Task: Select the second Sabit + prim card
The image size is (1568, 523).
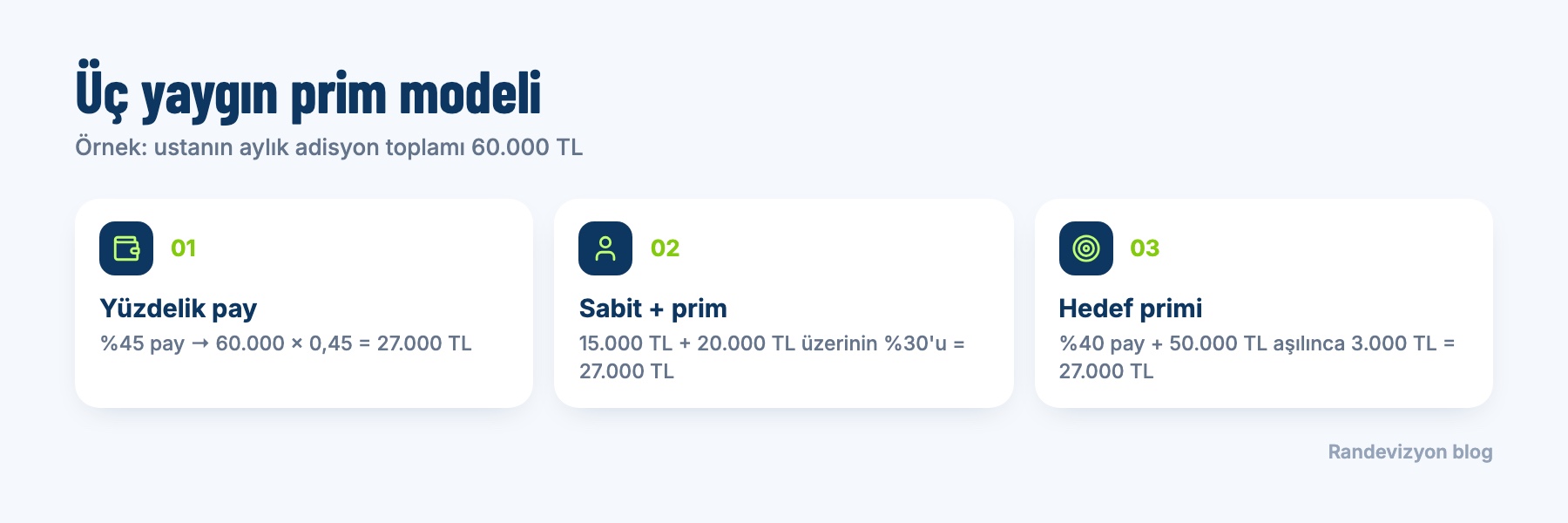Action: pos(784,303)
